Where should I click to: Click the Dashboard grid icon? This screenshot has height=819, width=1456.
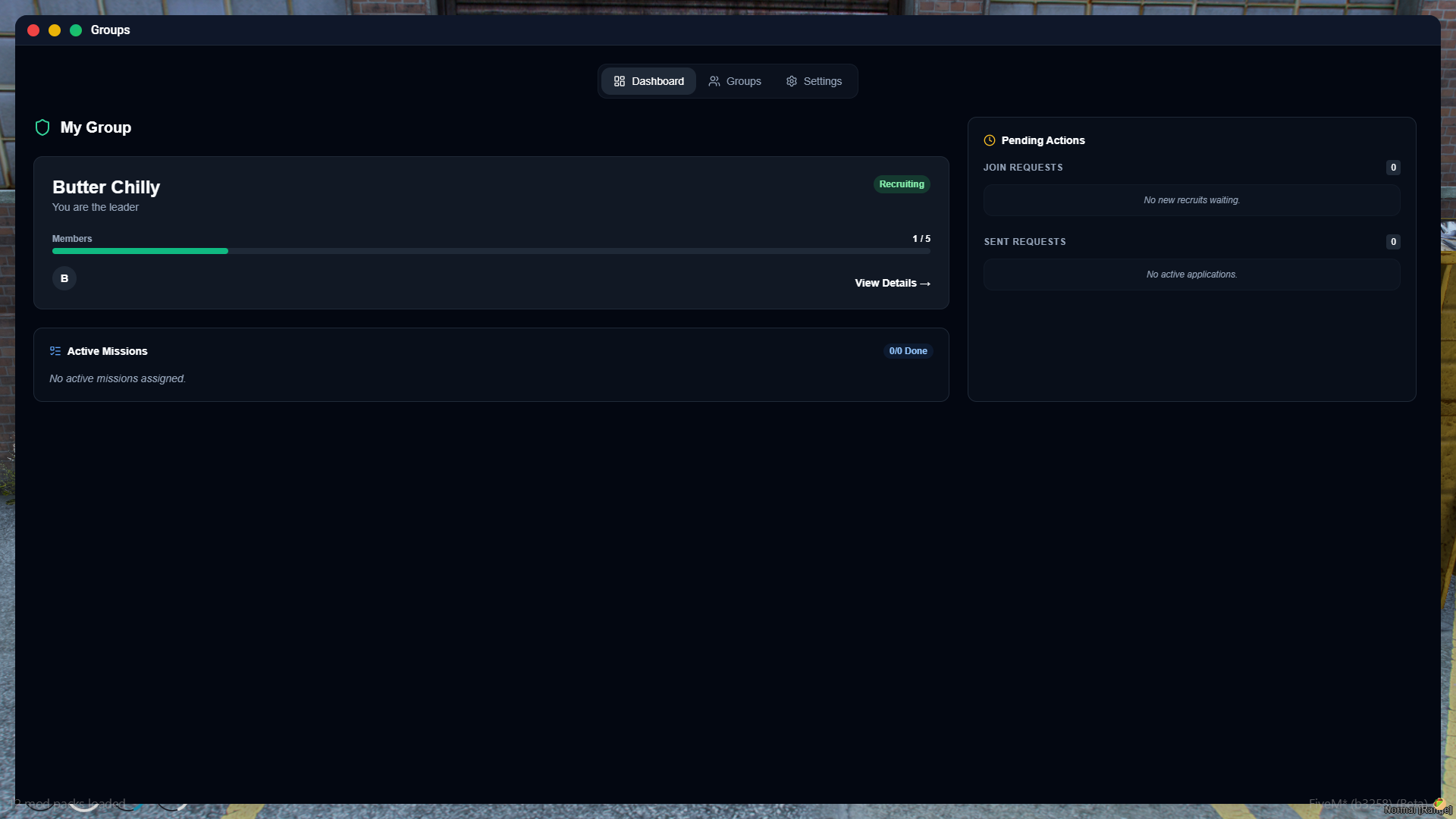[620, 81]
